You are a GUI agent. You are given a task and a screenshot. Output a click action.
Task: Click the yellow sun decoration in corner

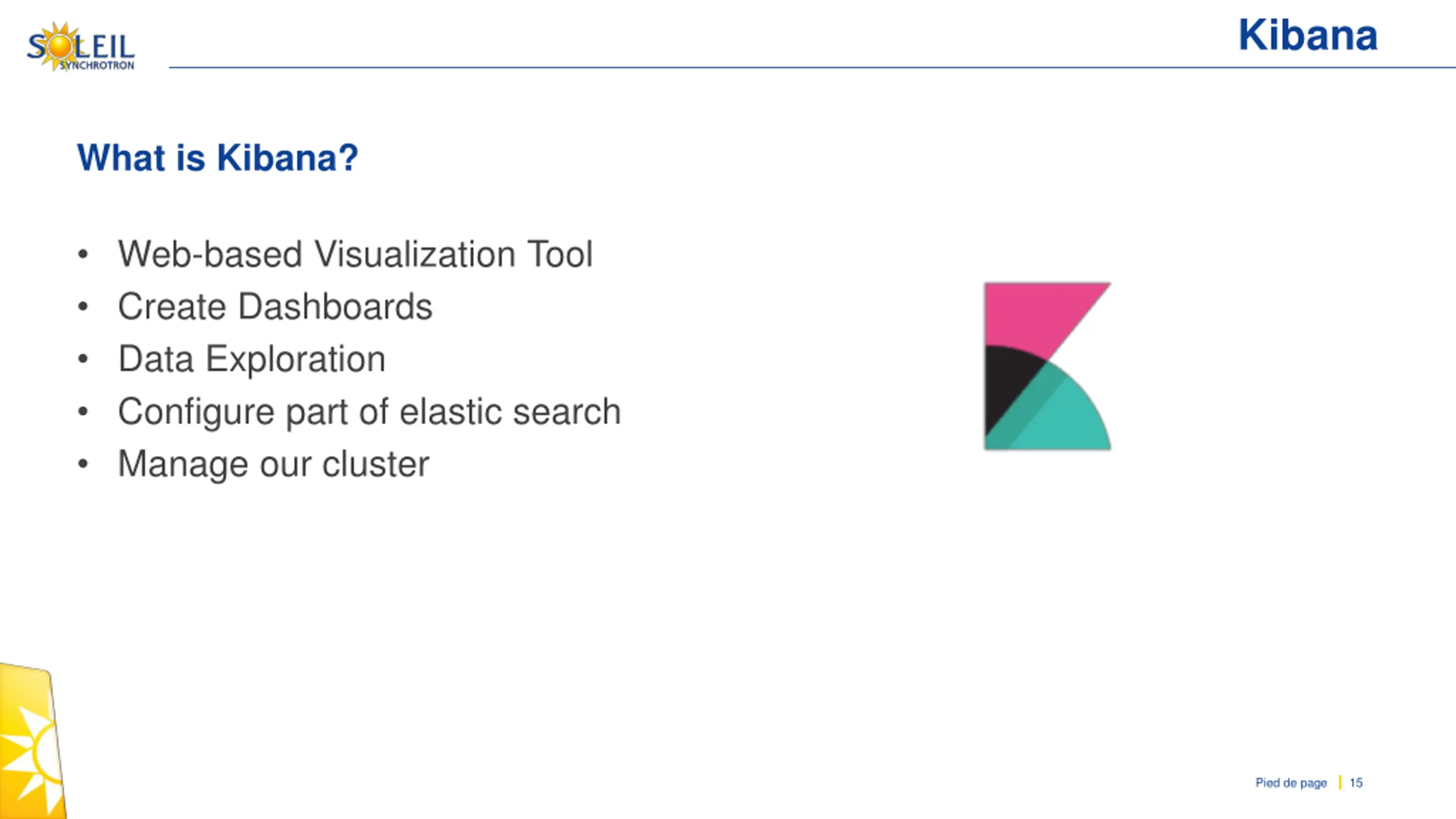click(x=31, y=742)
